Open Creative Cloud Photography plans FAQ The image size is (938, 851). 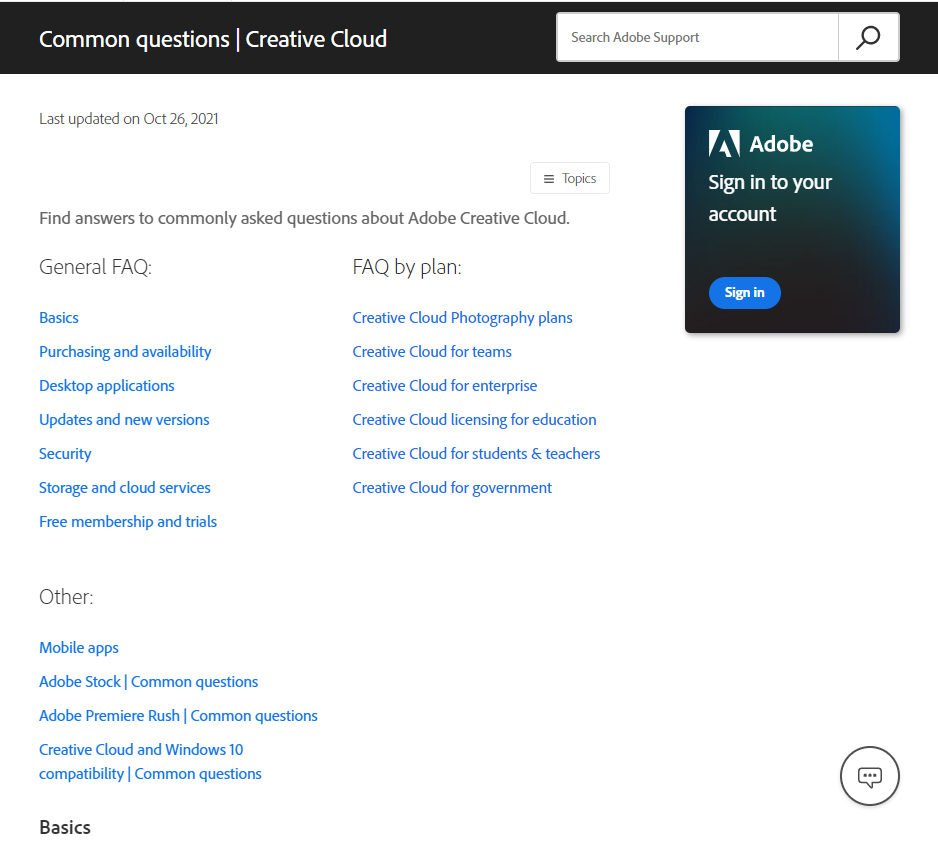tap(462, 318)
